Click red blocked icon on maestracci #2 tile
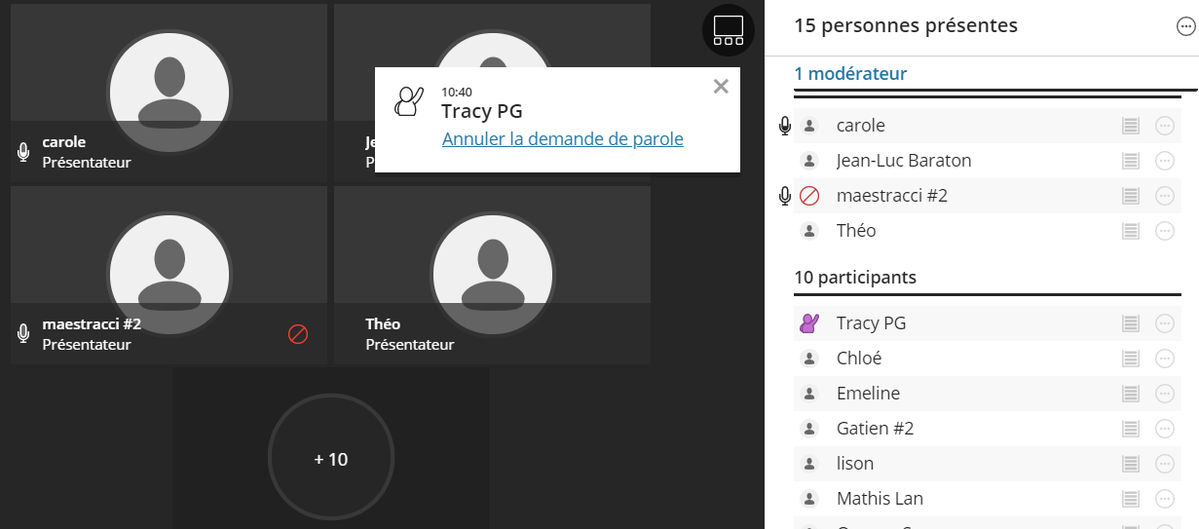The width and height of the screenshot is (1199, 529). [x=298, y=334]
